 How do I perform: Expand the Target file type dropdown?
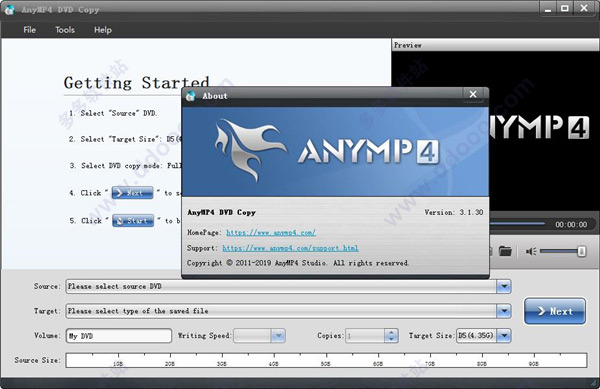(504, 311)
